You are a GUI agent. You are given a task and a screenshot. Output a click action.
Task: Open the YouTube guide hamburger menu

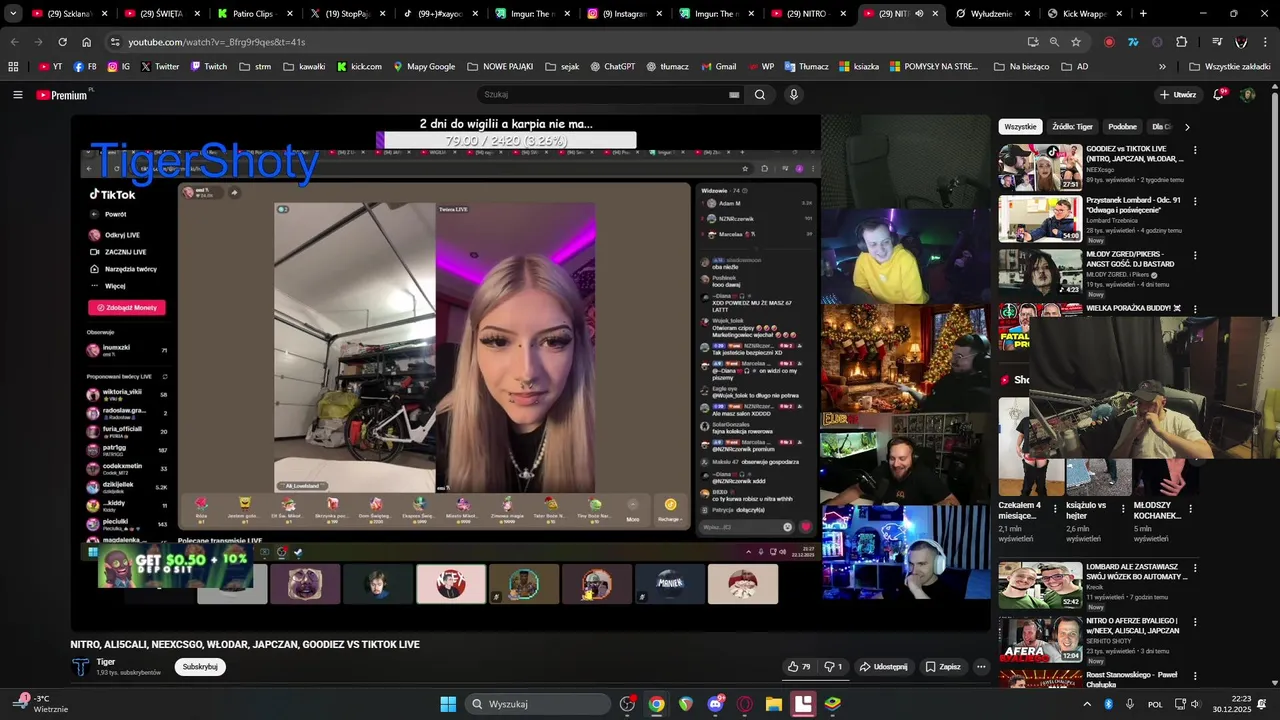[17, 95]
